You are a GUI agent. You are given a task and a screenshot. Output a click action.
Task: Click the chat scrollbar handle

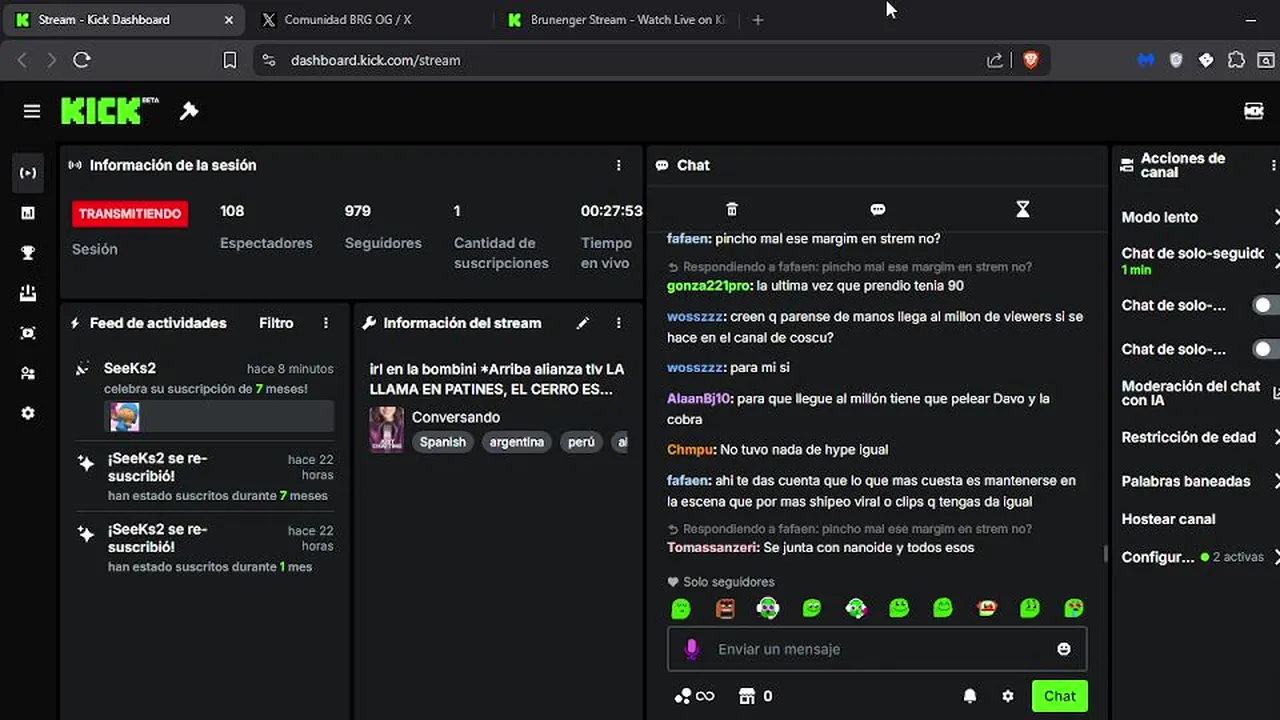[1105, 553]
